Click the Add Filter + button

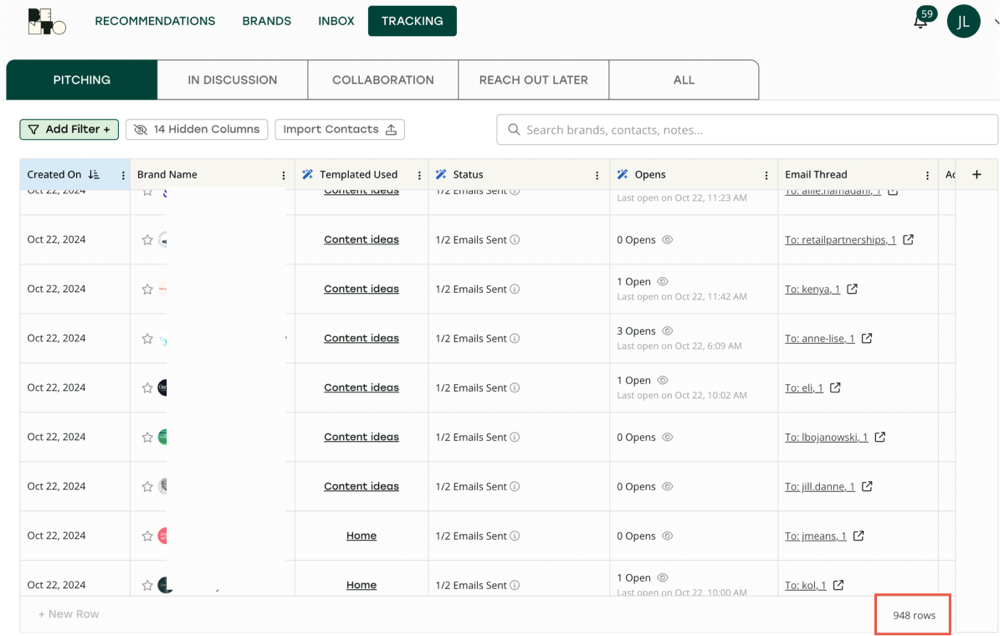(69, 129)
